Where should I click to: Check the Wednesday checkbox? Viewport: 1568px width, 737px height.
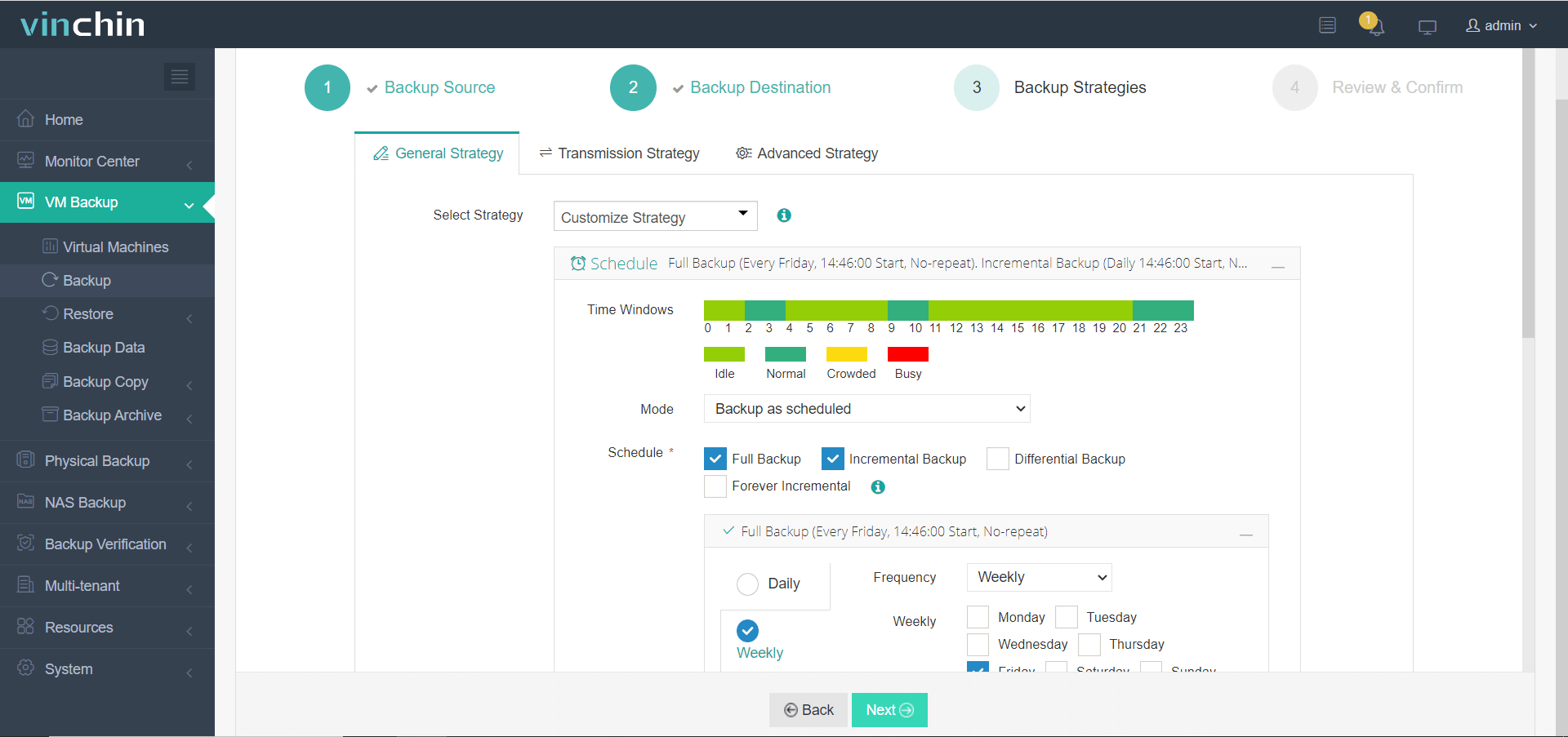pos(978,644)
